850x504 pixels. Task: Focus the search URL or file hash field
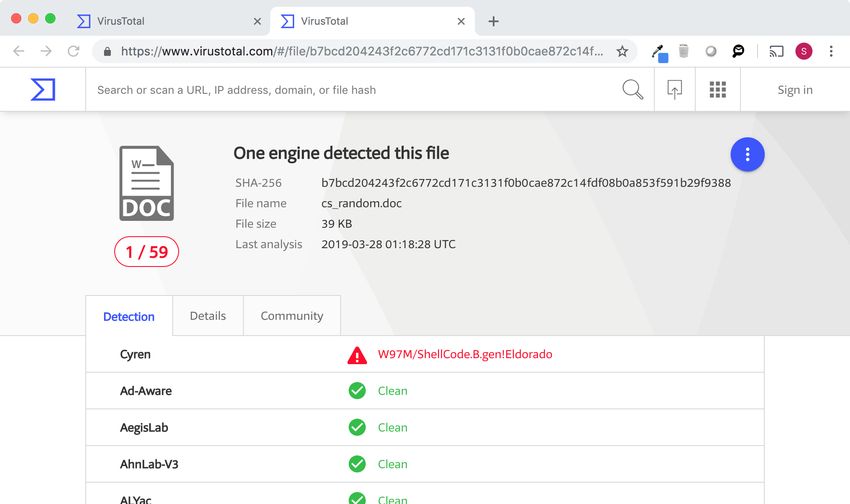(352, 90)
